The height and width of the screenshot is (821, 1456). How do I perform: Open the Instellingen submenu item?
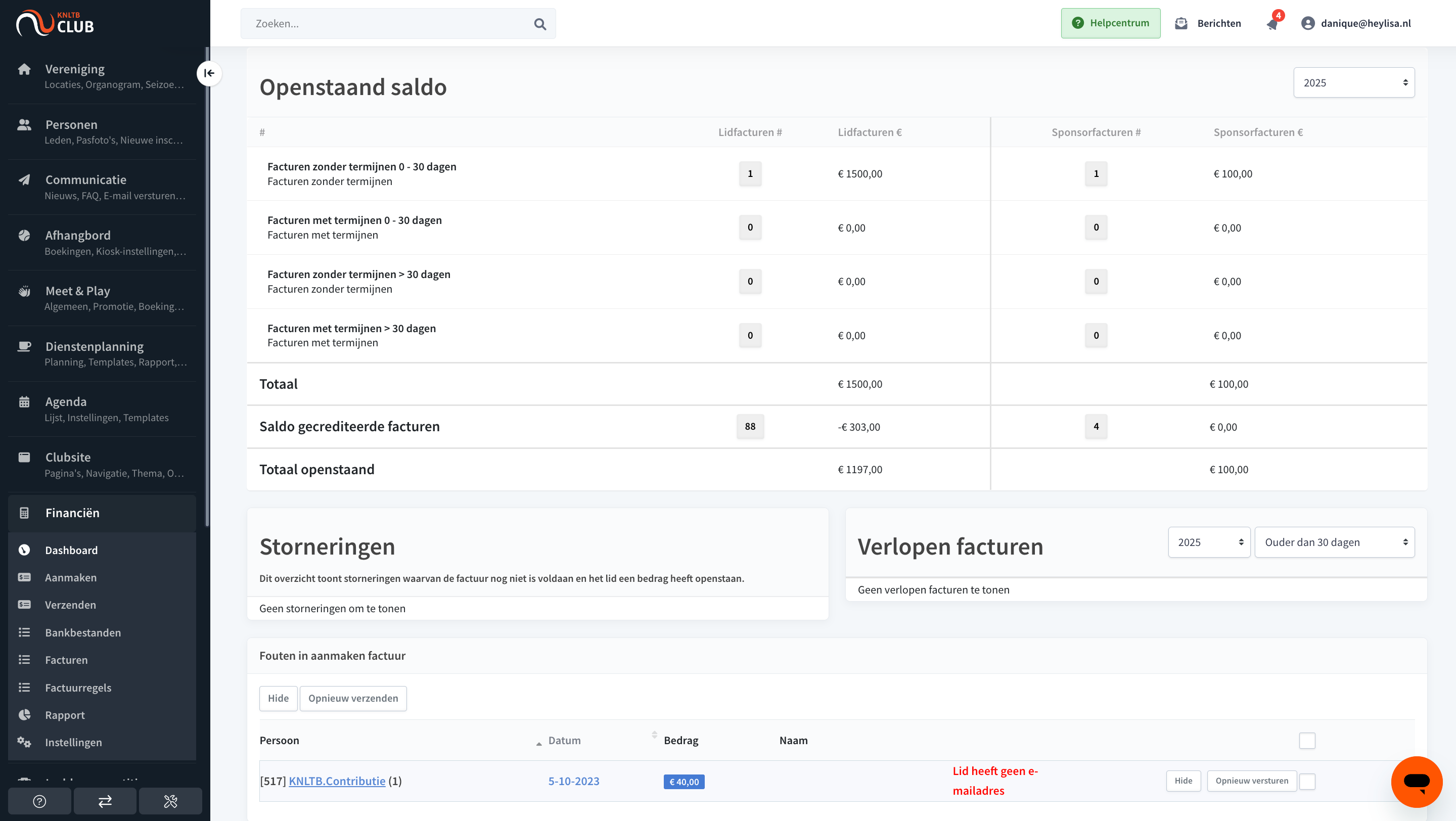[x=102, y=742]
